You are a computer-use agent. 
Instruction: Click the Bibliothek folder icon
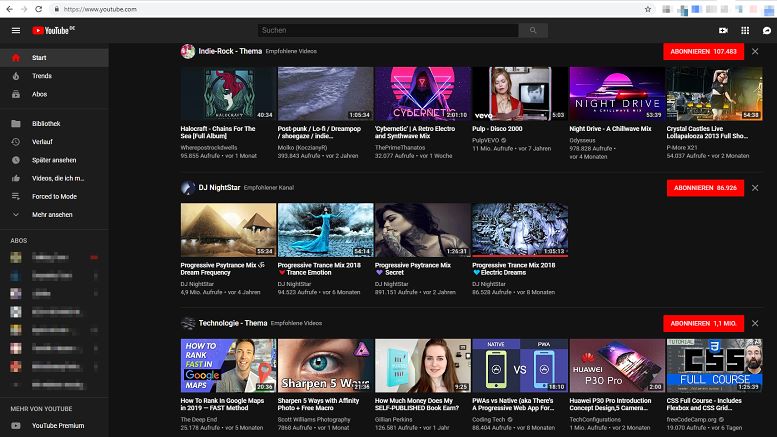[16, 124]
